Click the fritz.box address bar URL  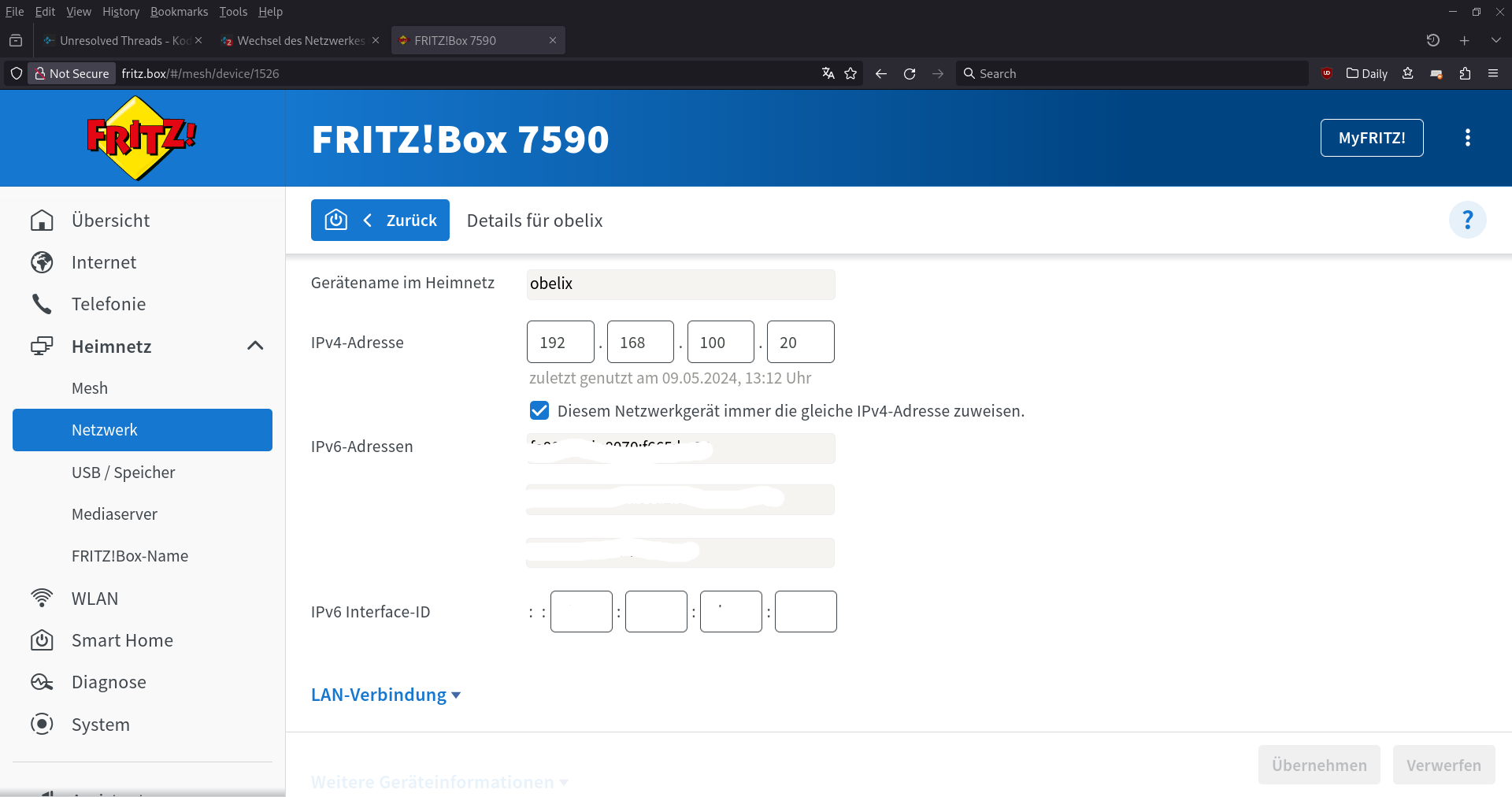coord(200,73)
